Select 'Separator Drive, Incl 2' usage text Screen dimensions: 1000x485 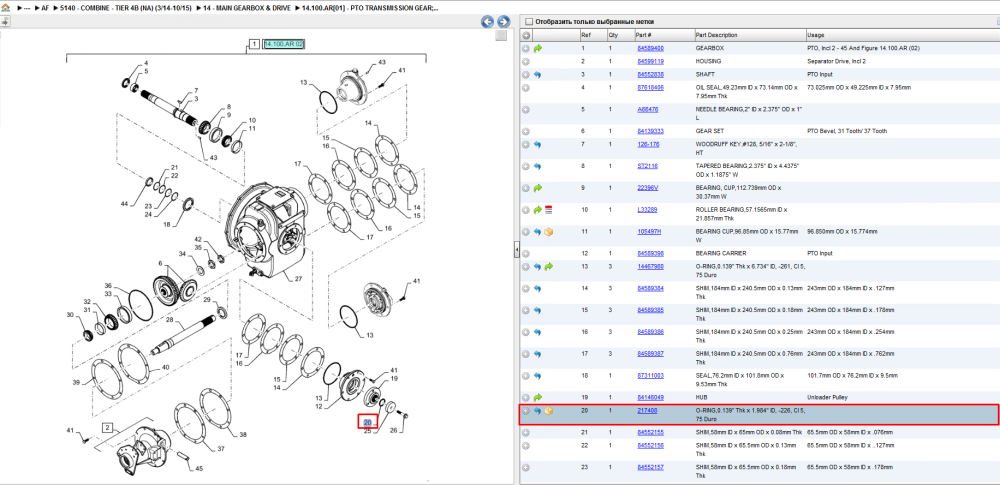coord(834,62)
